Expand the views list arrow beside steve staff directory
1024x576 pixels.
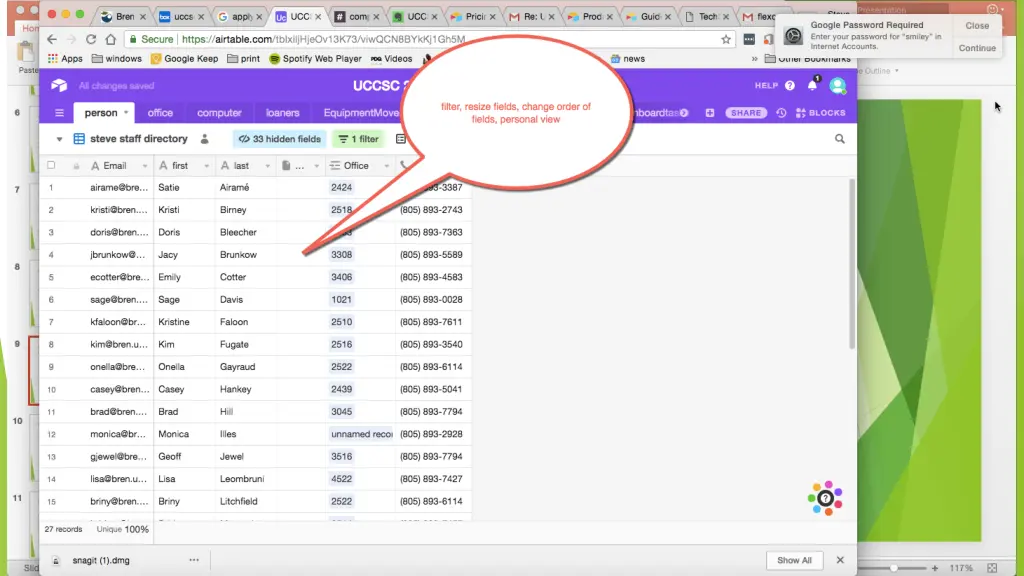(x=59, y=139)
